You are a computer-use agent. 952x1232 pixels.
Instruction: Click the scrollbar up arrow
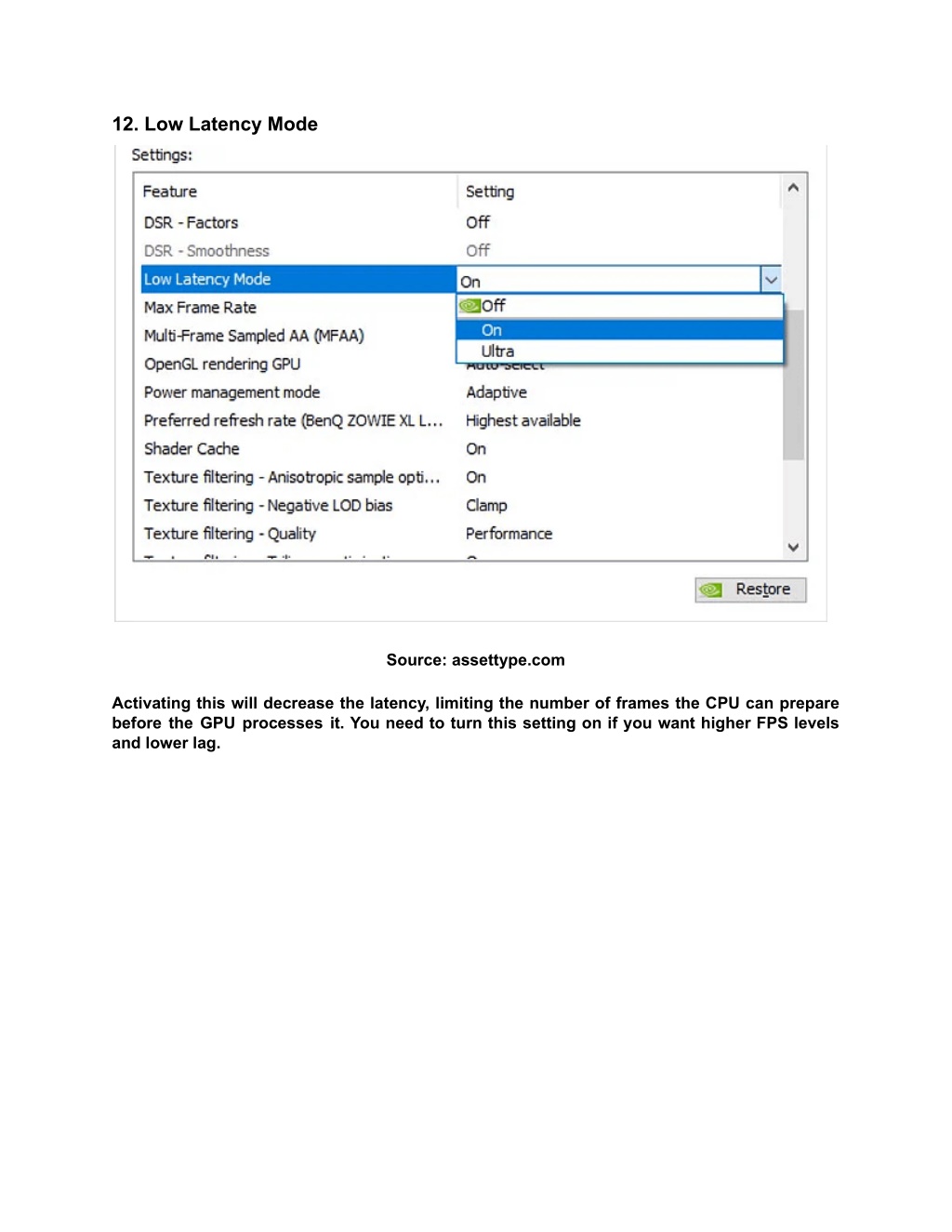tap(793, 188)
